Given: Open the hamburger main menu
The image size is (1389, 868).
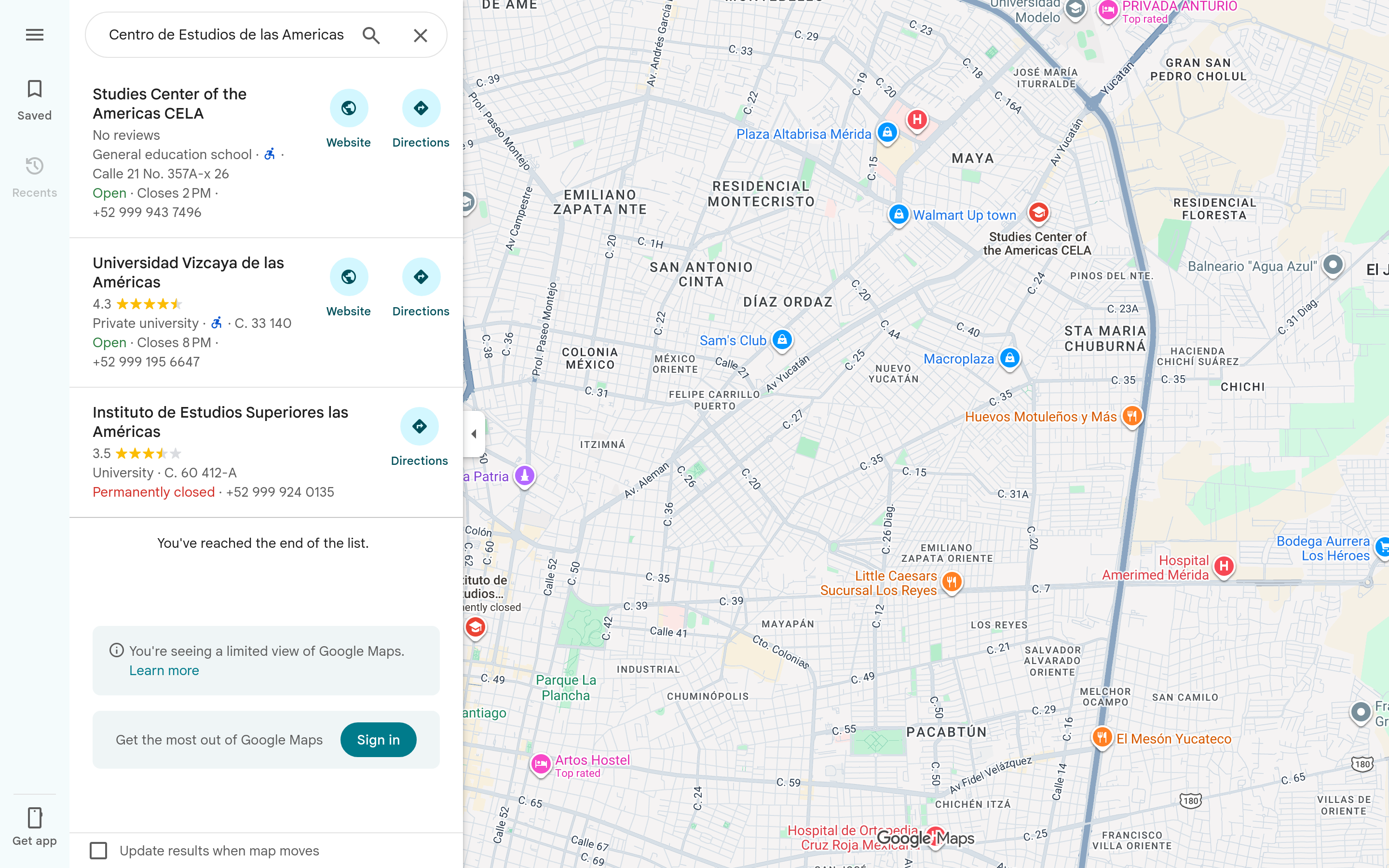Looking at the screenshot, I should click(x=34, y=35).
